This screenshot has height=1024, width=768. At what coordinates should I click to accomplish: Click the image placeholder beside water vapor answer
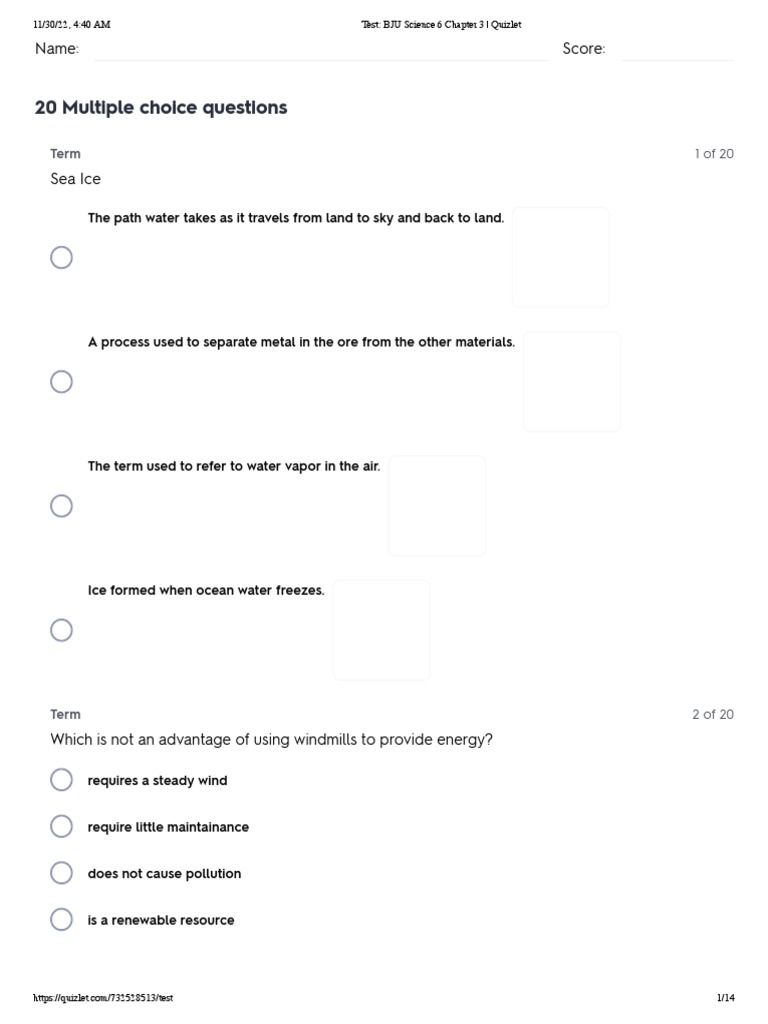[x=437, y=506]
